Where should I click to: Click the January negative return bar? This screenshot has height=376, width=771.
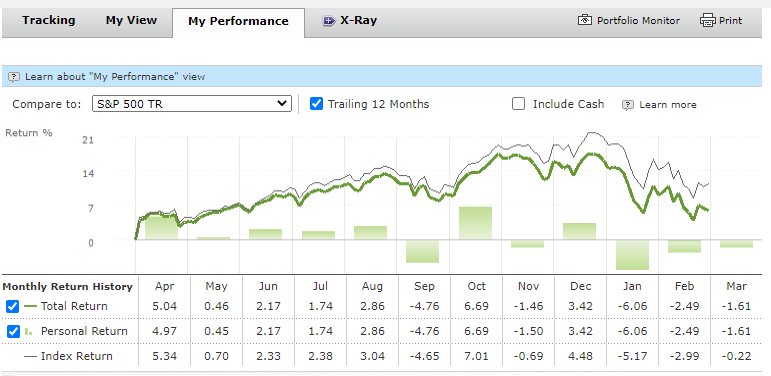click(632, 255)
